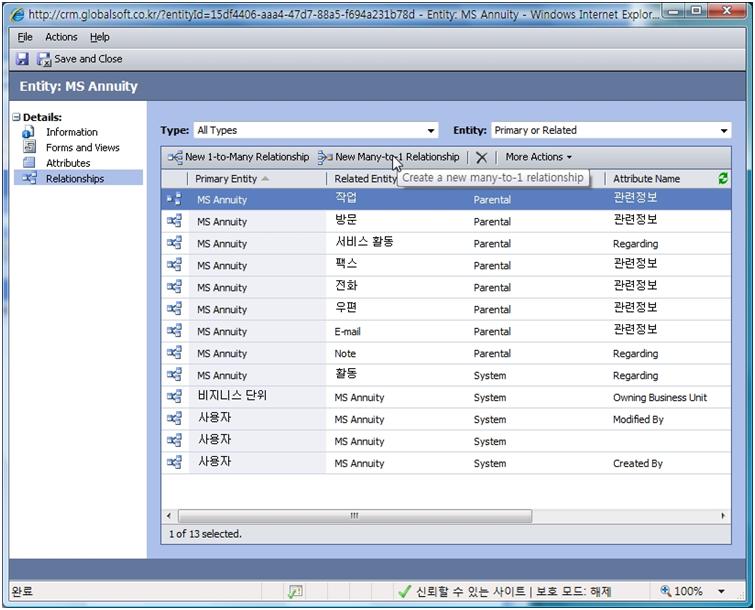Select Forms and Views in Details tree
The width and height of the screenshot is (755, 610).
(x=83, y=147)
